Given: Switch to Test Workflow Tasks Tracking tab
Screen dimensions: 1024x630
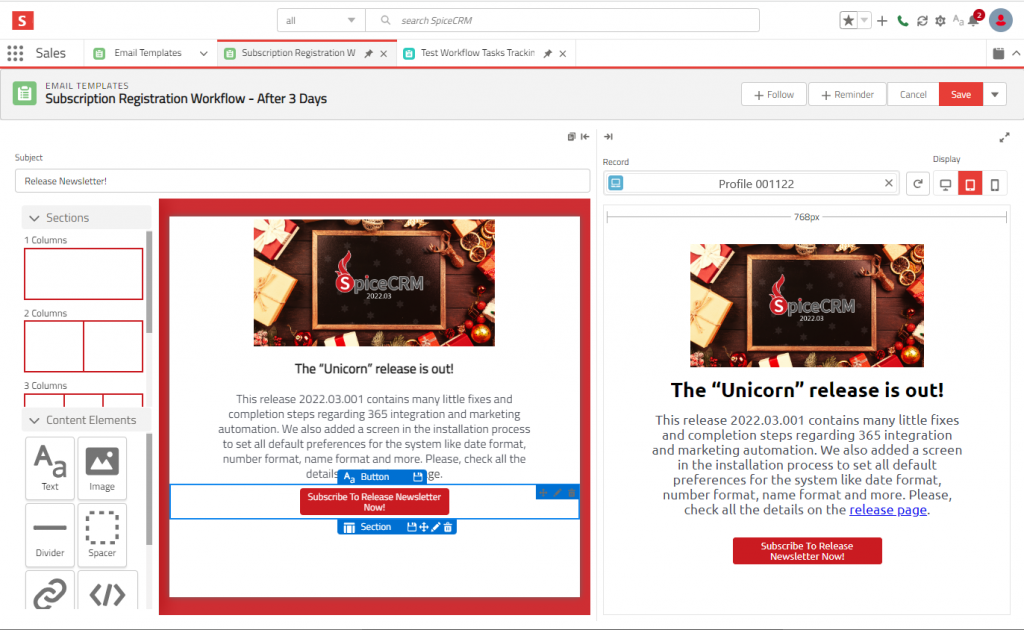Looking at the screenshot, I should point(477,53).
